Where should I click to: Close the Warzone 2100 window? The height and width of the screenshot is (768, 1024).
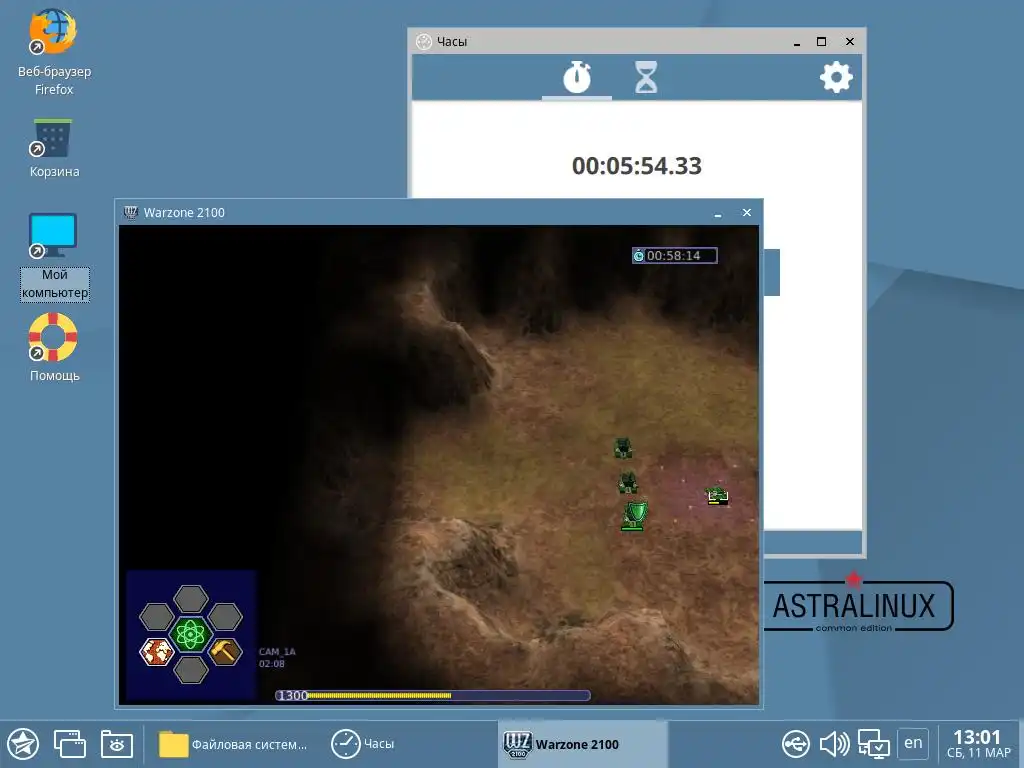click(x=746, y=213)
